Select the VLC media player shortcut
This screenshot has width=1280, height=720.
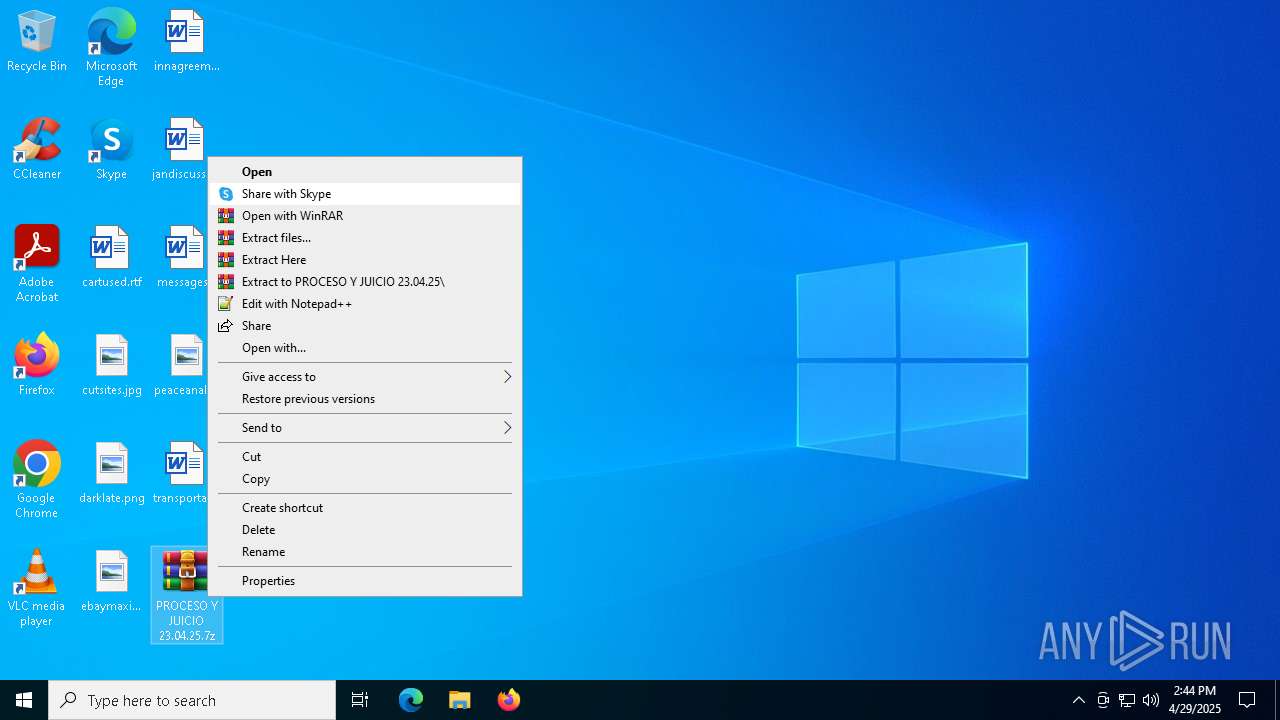click(x=37, y=588)
